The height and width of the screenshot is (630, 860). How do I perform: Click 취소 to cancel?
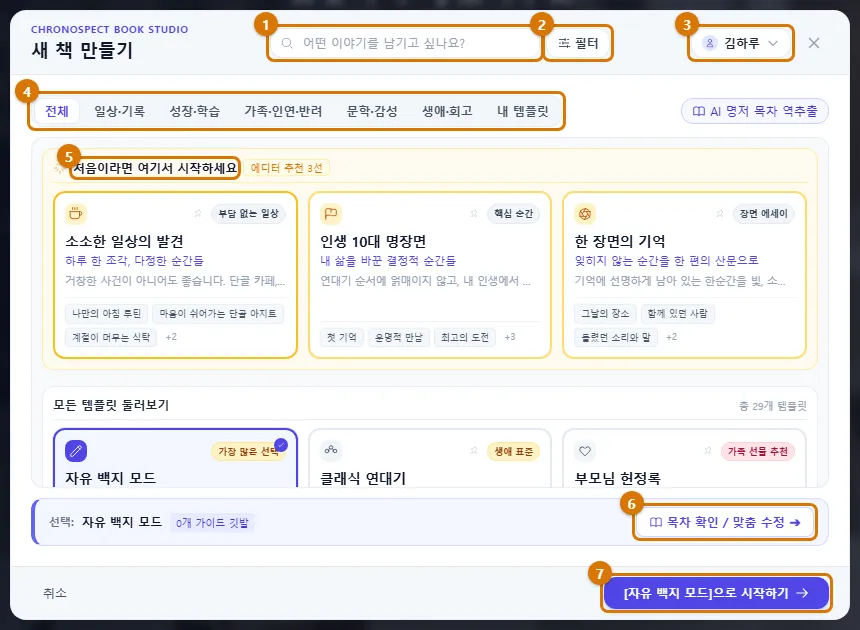(55, 593)
